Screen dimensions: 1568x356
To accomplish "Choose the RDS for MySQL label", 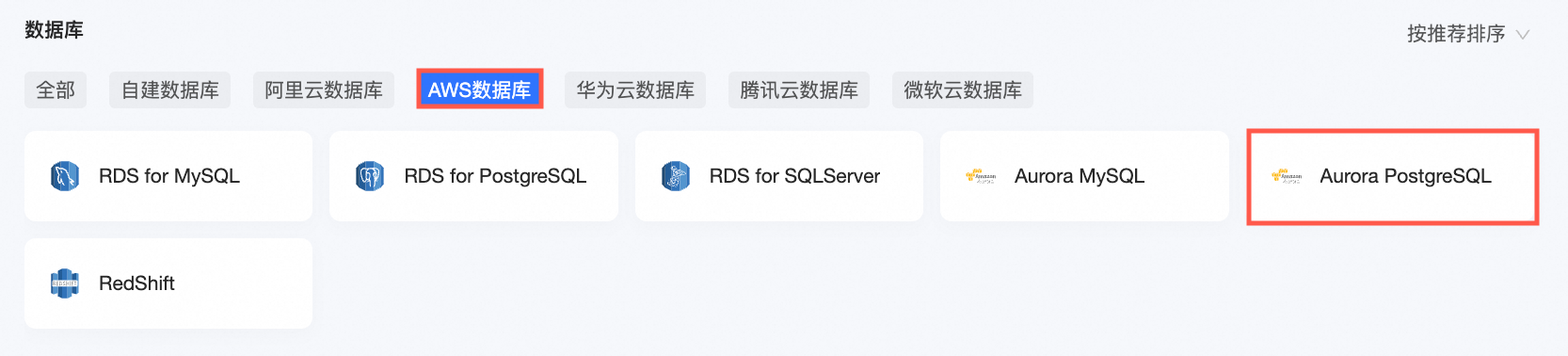I will (x=169, y=176).
